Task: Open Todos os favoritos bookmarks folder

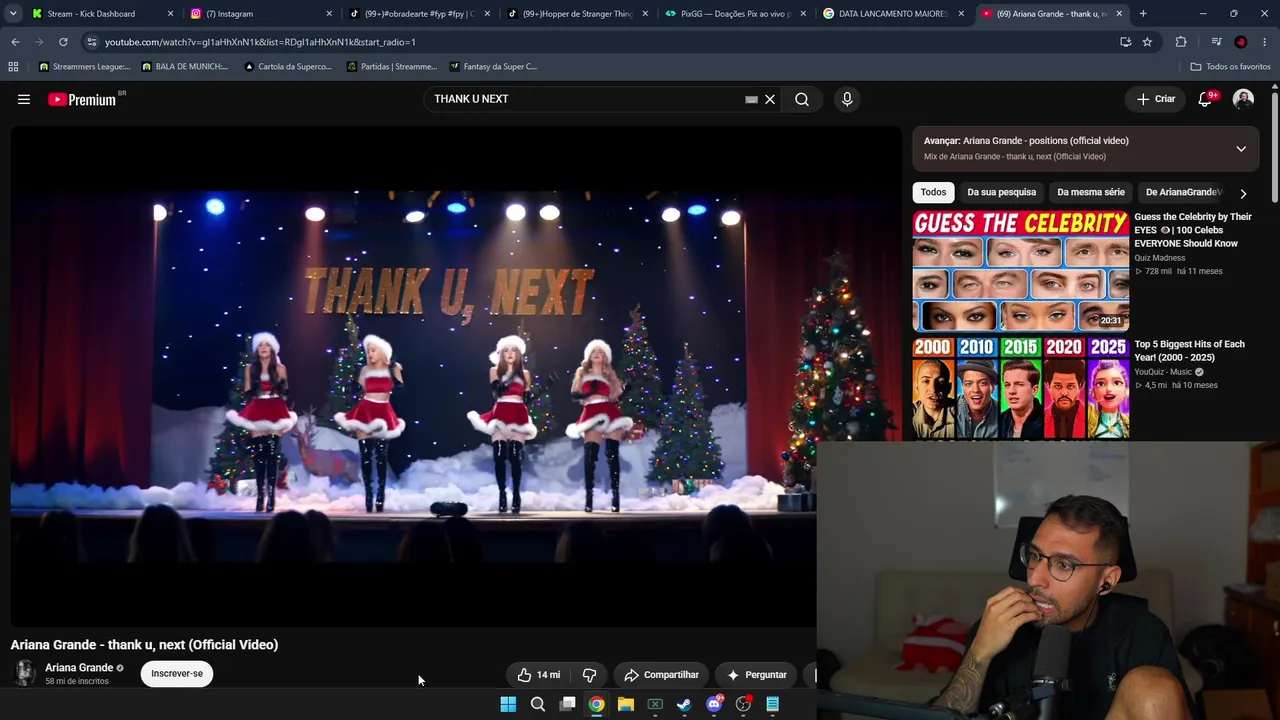Action: point(1230,67)
